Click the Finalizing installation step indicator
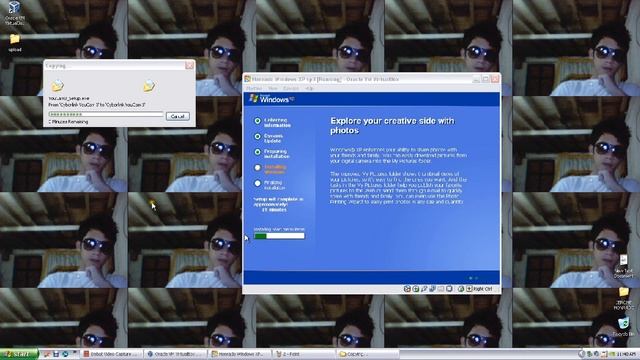 pos(258,183)
